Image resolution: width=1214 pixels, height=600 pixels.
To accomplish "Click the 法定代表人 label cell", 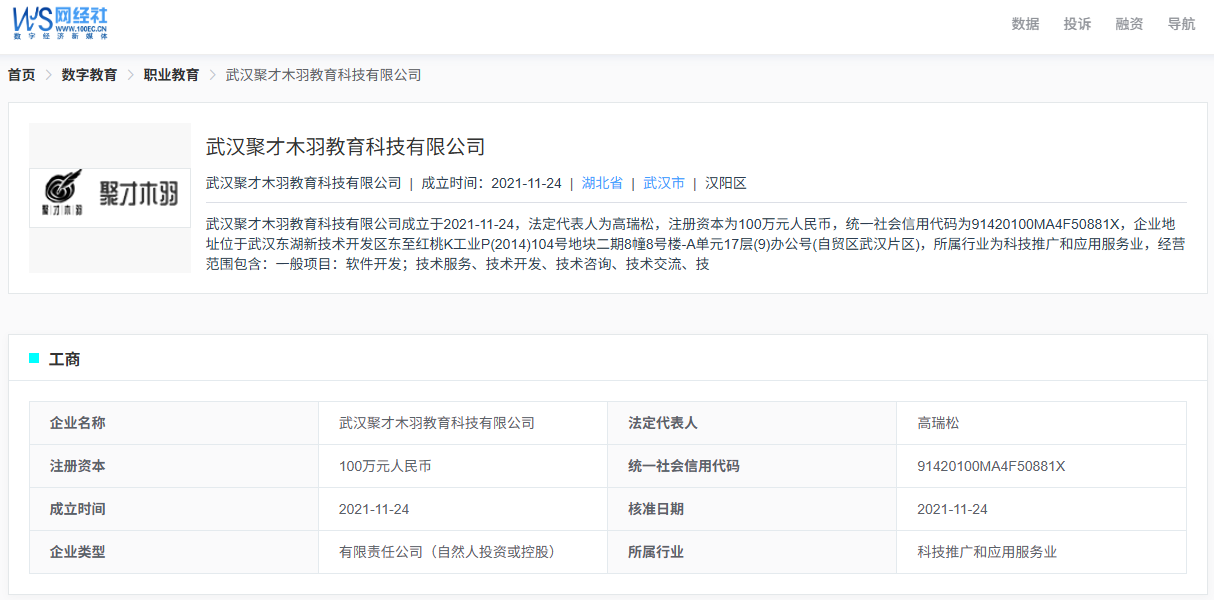I will click(x=752, y=423).
